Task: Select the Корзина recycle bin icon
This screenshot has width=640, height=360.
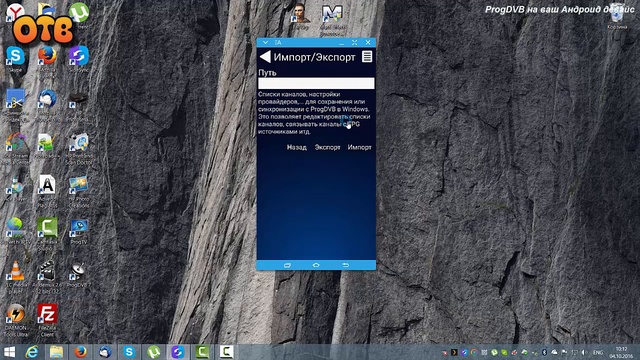Action: pos(617,16)
